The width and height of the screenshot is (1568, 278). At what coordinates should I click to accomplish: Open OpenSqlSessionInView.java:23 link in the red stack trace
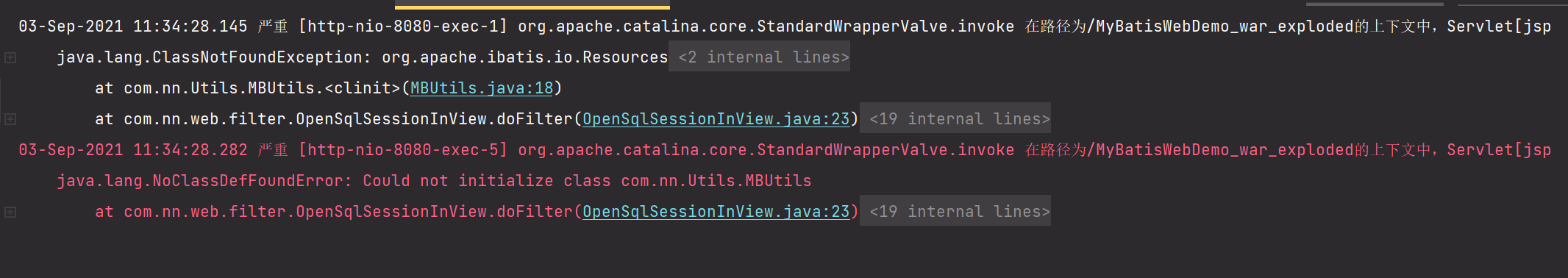[716, 212]
